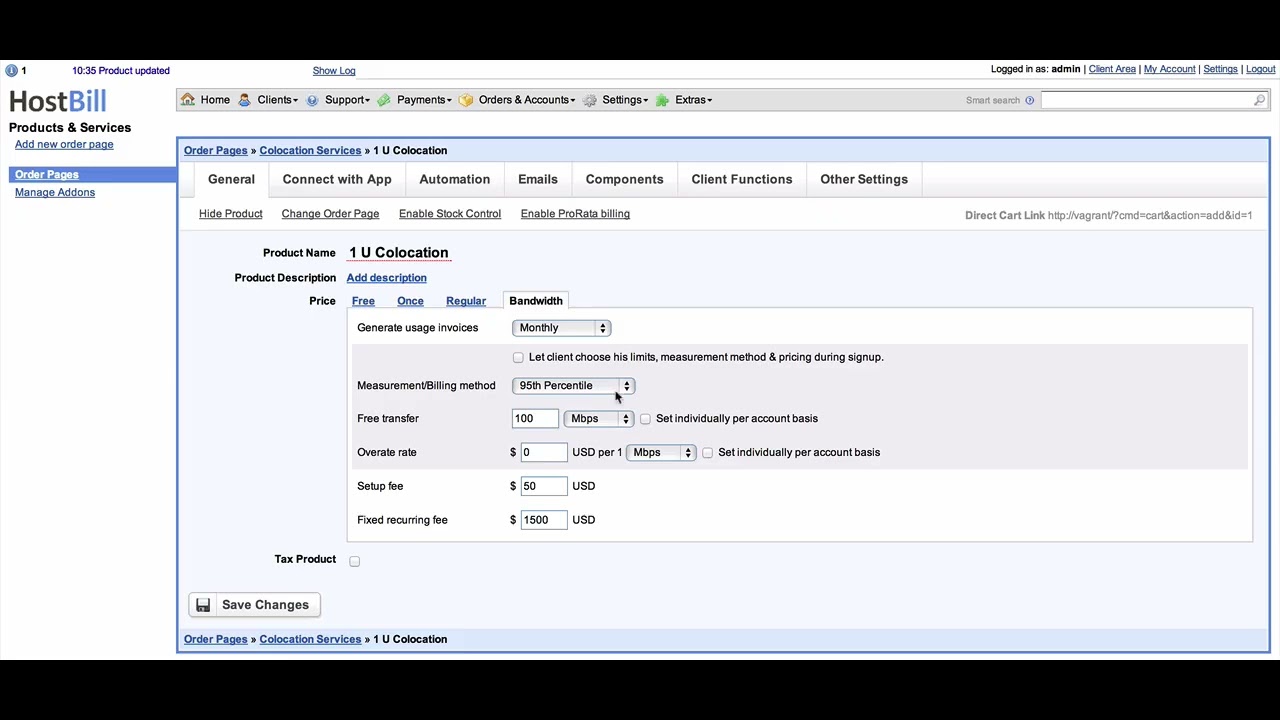The image size is (1280, 720).
Task: Select the Bandwidth price tab
Action: [x=536, y=301]
